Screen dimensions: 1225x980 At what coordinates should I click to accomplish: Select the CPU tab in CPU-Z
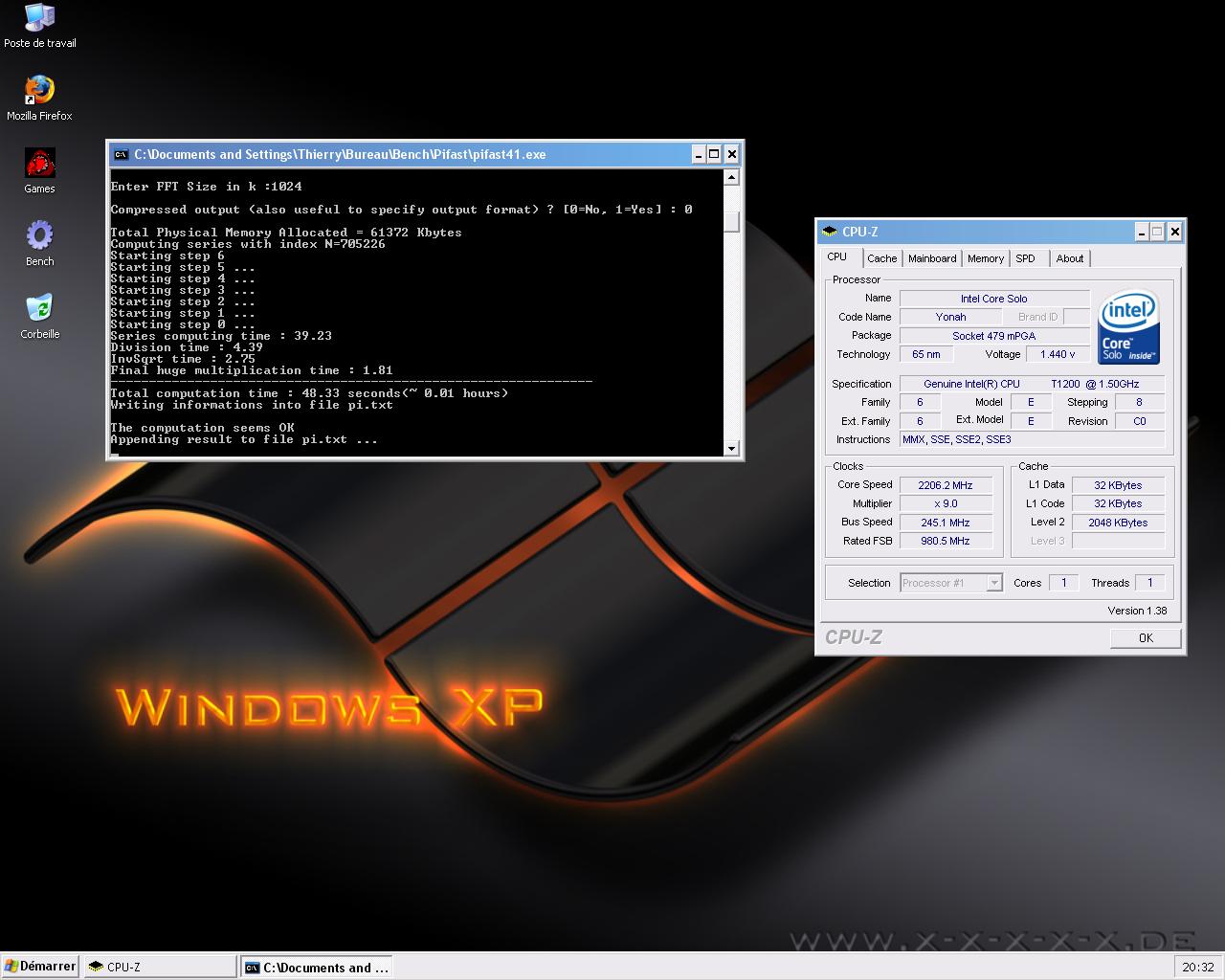[837, 256]
